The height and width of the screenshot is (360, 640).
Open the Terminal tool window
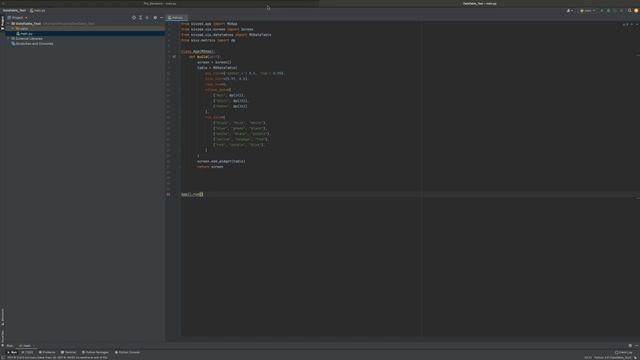69,352
